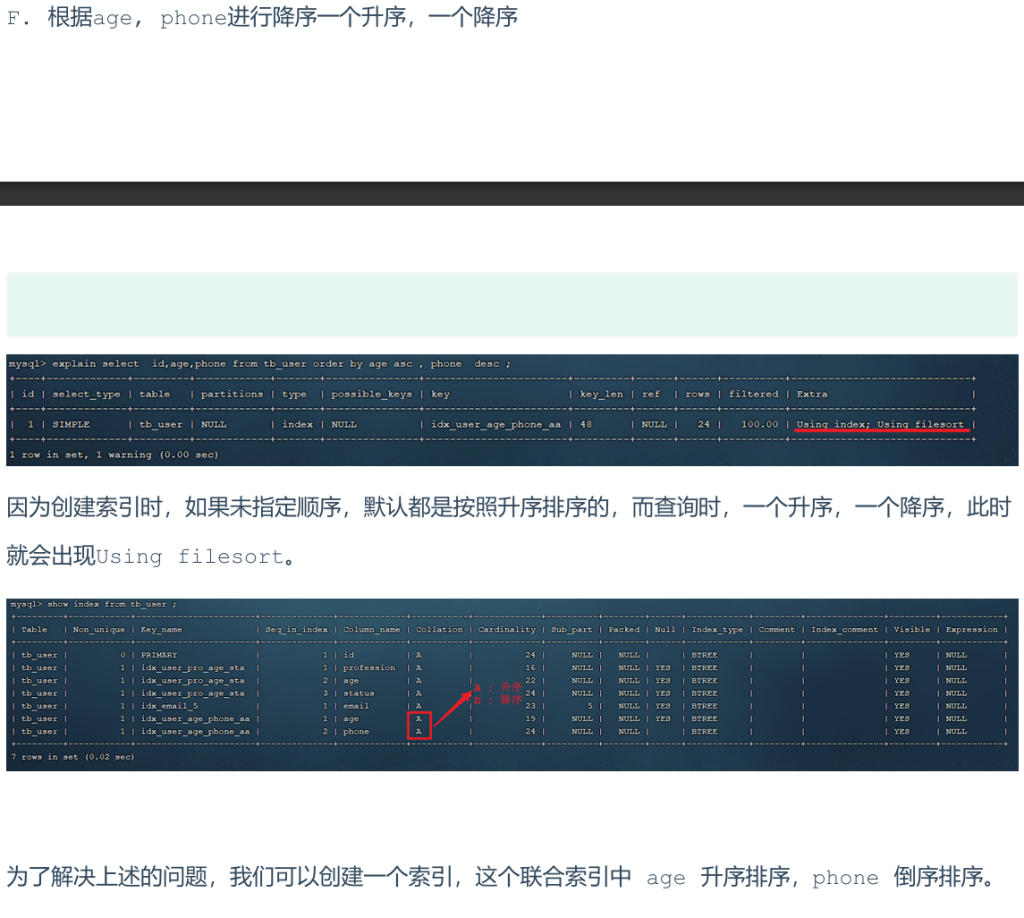This screenshot has width=1024, height=918.
Task: Click the "phone" code word in last paragraph
Action: (x=845, y=878)
